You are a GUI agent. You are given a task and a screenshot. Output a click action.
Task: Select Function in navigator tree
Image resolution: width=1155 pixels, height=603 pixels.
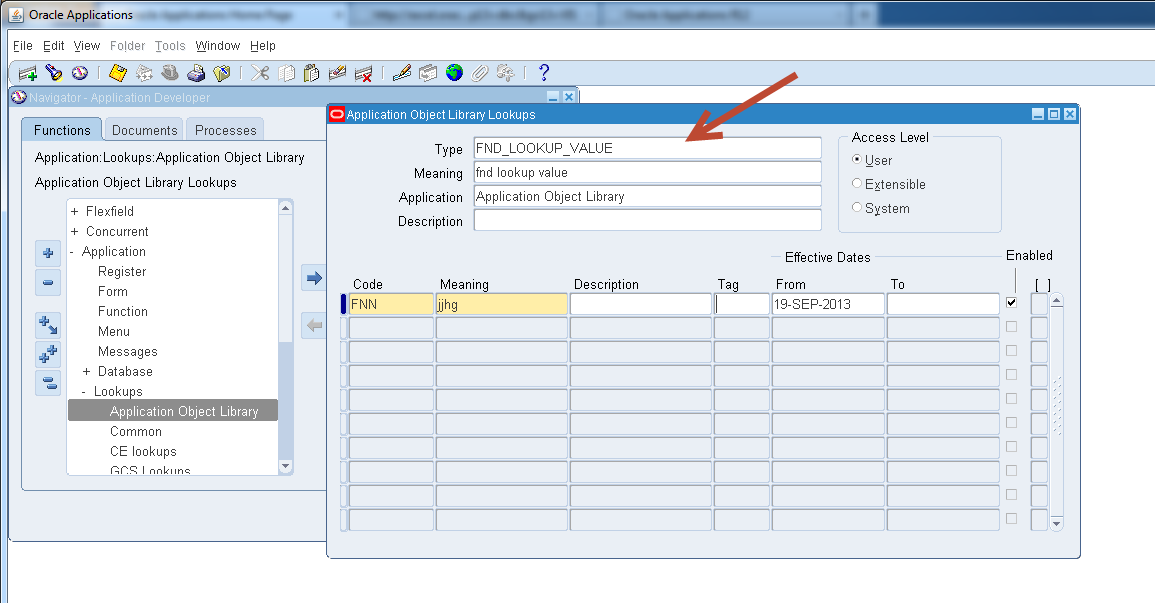pos(123,311)
